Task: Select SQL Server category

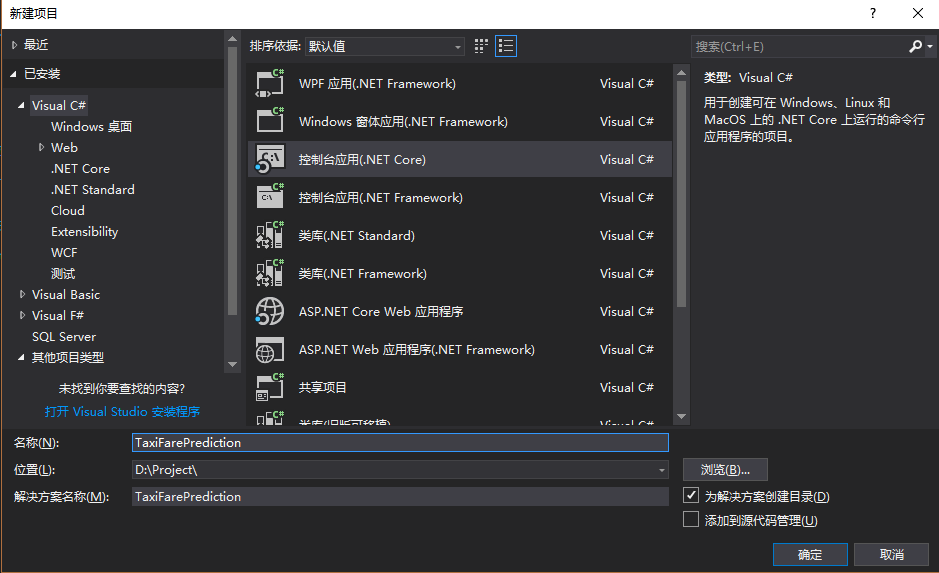Action: (x=63, y=336)
